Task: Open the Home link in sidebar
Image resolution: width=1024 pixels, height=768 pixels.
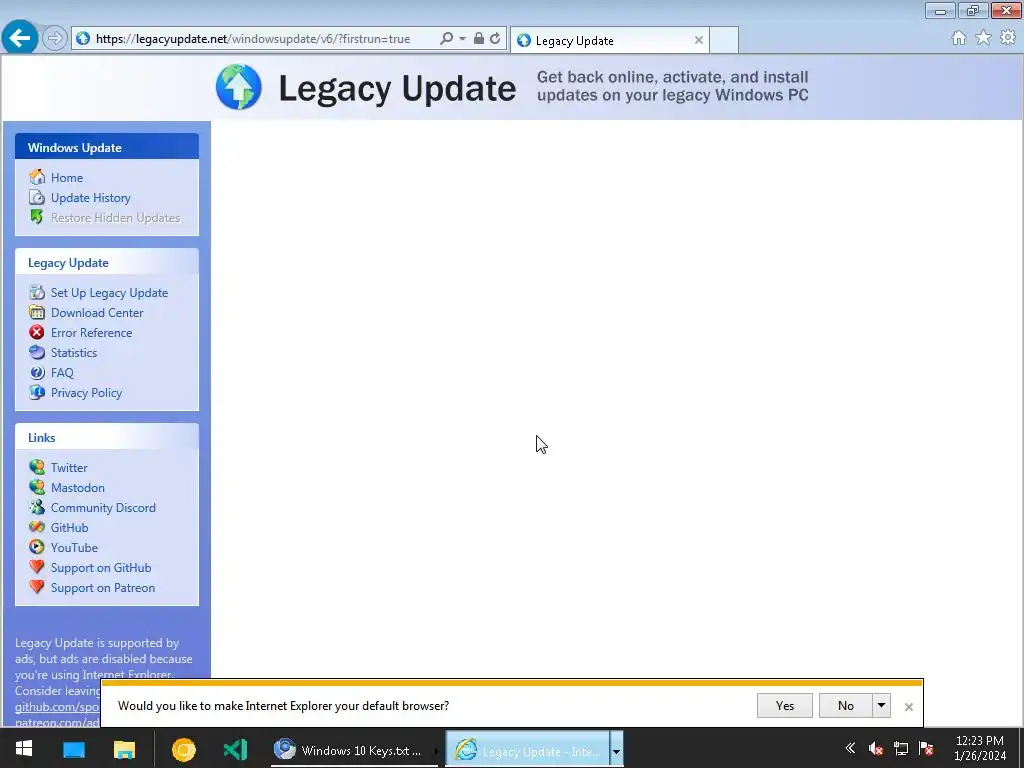Action: [67, 178]
